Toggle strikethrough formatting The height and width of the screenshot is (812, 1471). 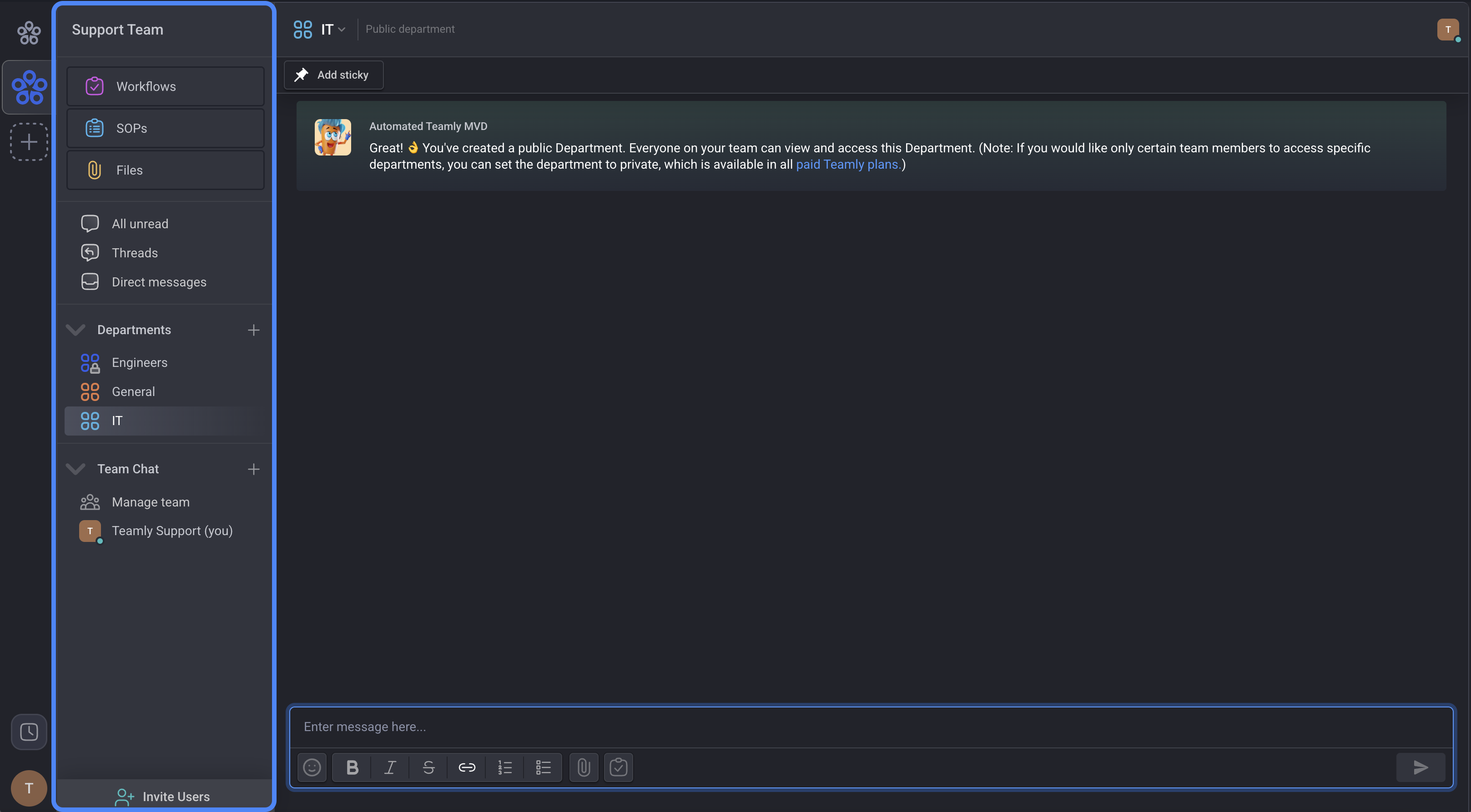(x=428, y=767)
